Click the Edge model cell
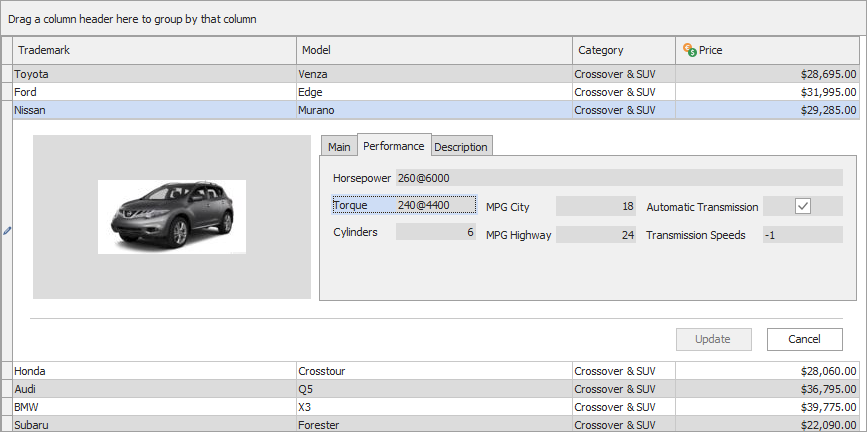This screenshot has width=867, height=432. coord(435,92)
